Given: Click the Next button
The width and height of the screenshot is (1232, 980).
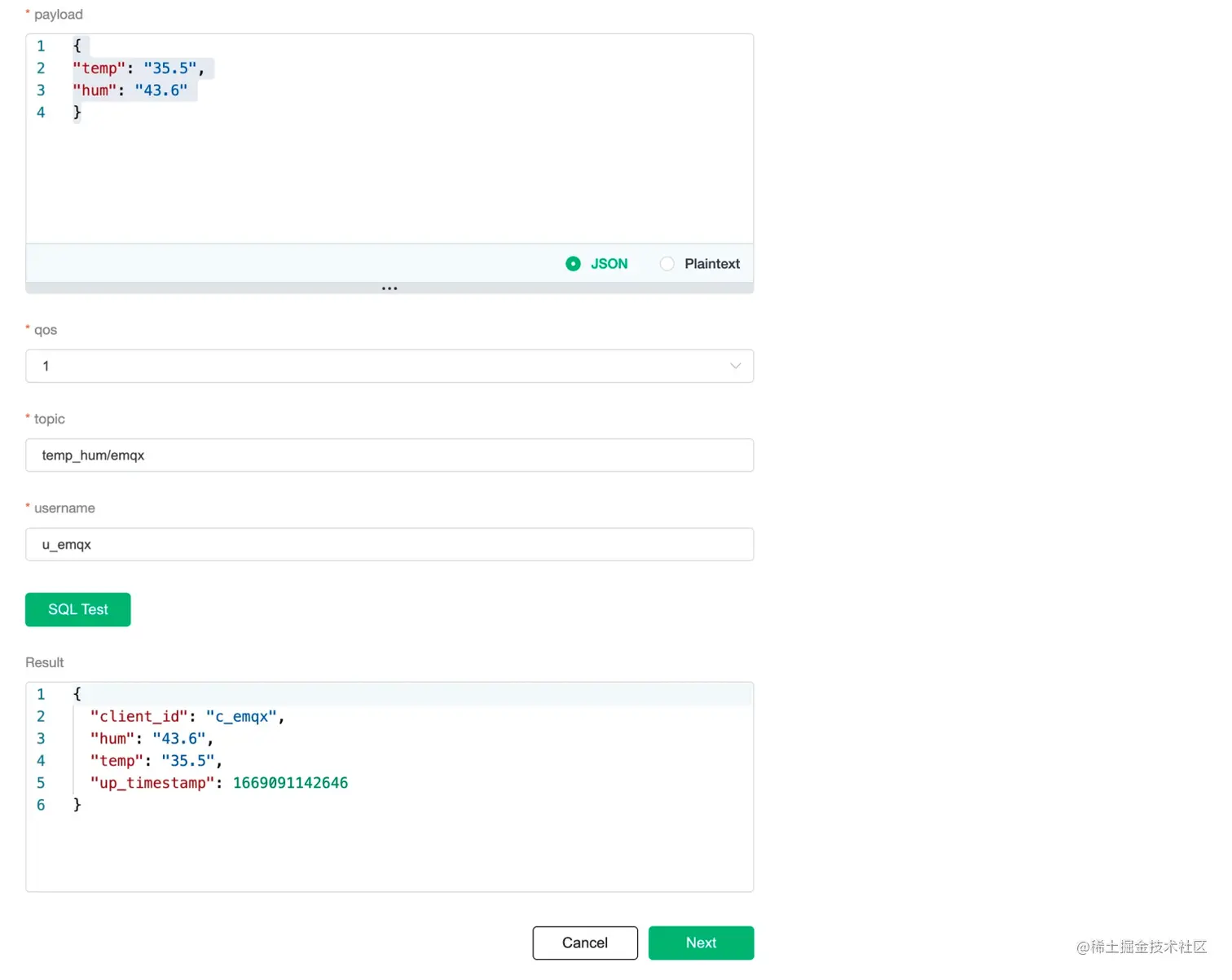Looking at the screenshot, I should [x=701, y=943].
